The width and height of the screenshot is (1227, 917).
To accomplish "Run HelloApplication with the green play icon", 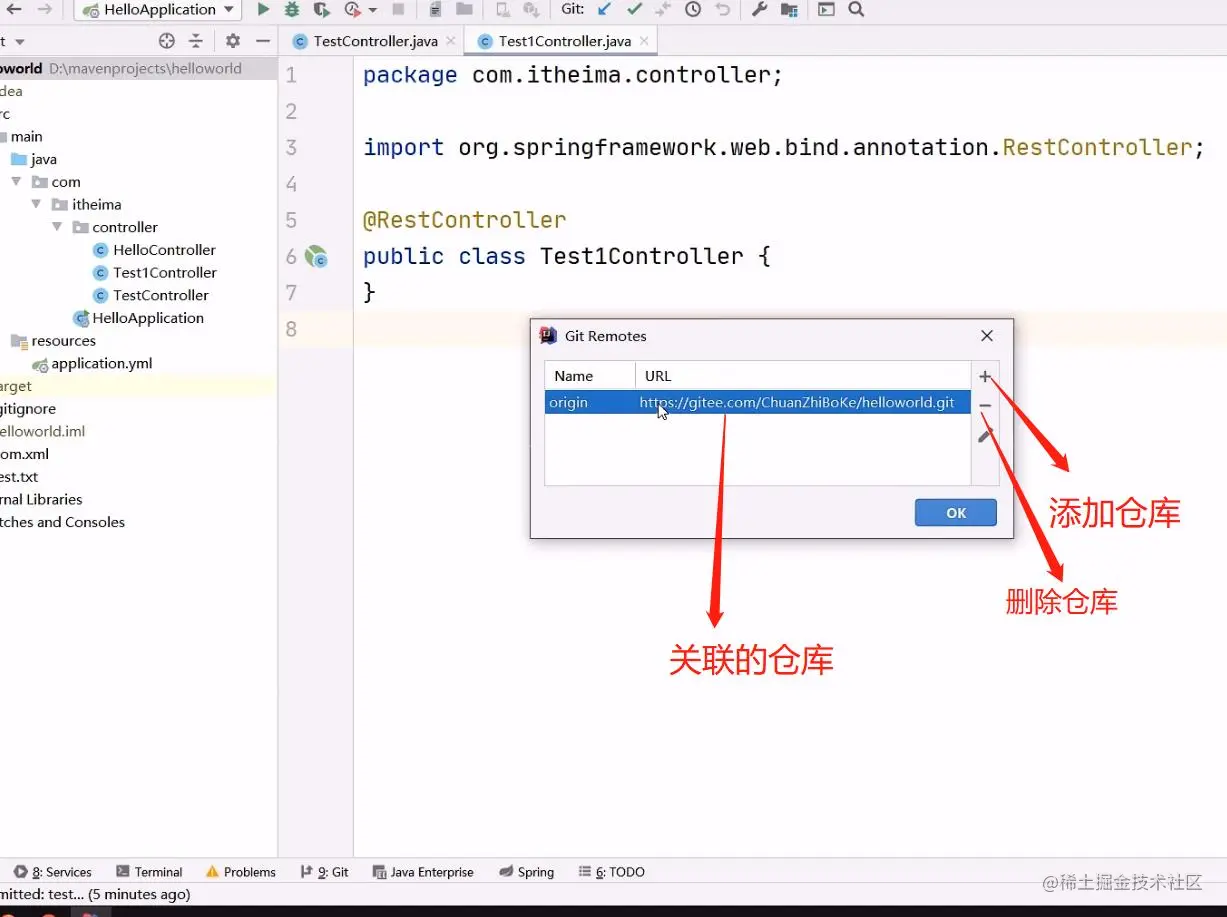I will (263, 9).
